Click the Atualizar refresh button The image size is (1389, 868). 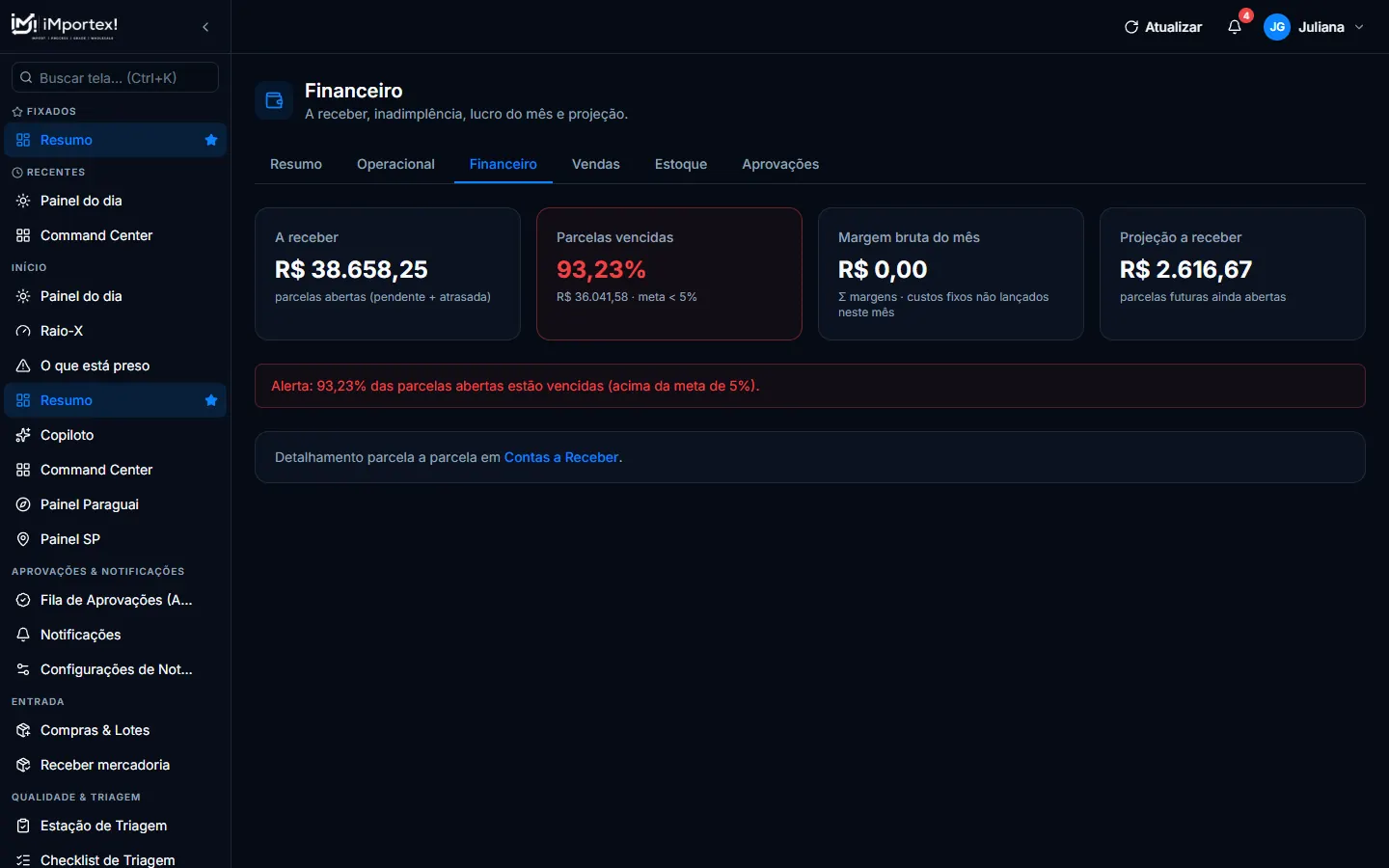tap(1163, 27)
